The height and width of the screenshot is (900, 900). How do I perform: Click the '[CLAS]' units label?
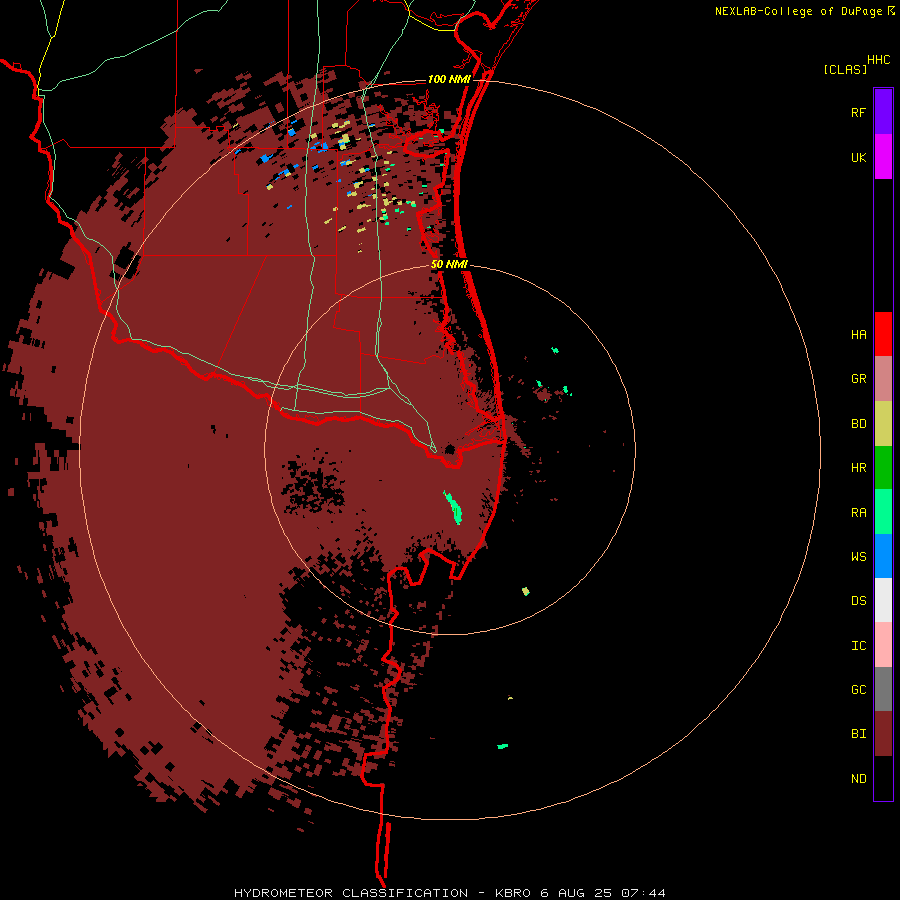tap(845, 69)
